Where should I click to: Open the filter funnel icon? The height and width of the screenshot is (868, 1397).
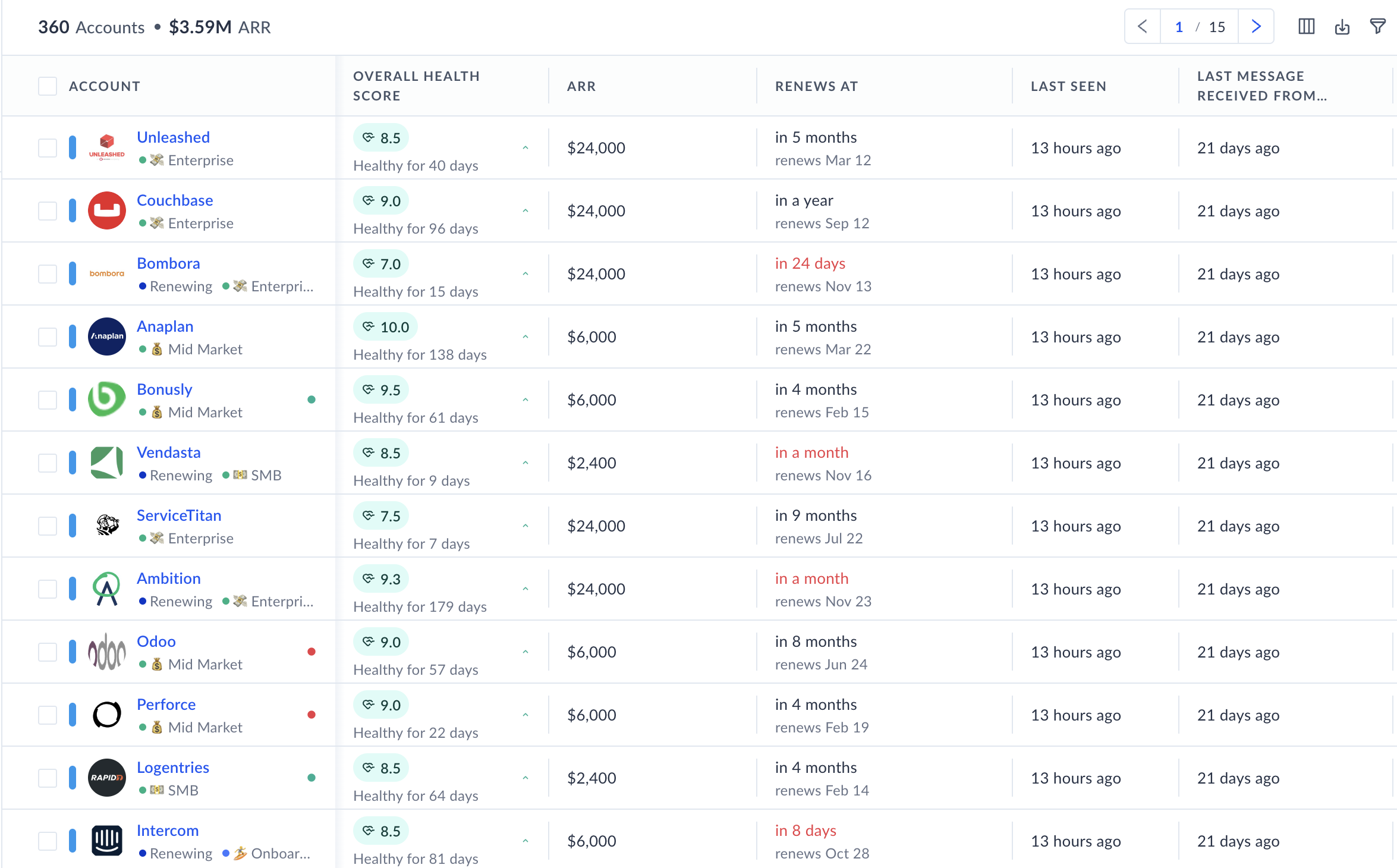pos(1377,27)
